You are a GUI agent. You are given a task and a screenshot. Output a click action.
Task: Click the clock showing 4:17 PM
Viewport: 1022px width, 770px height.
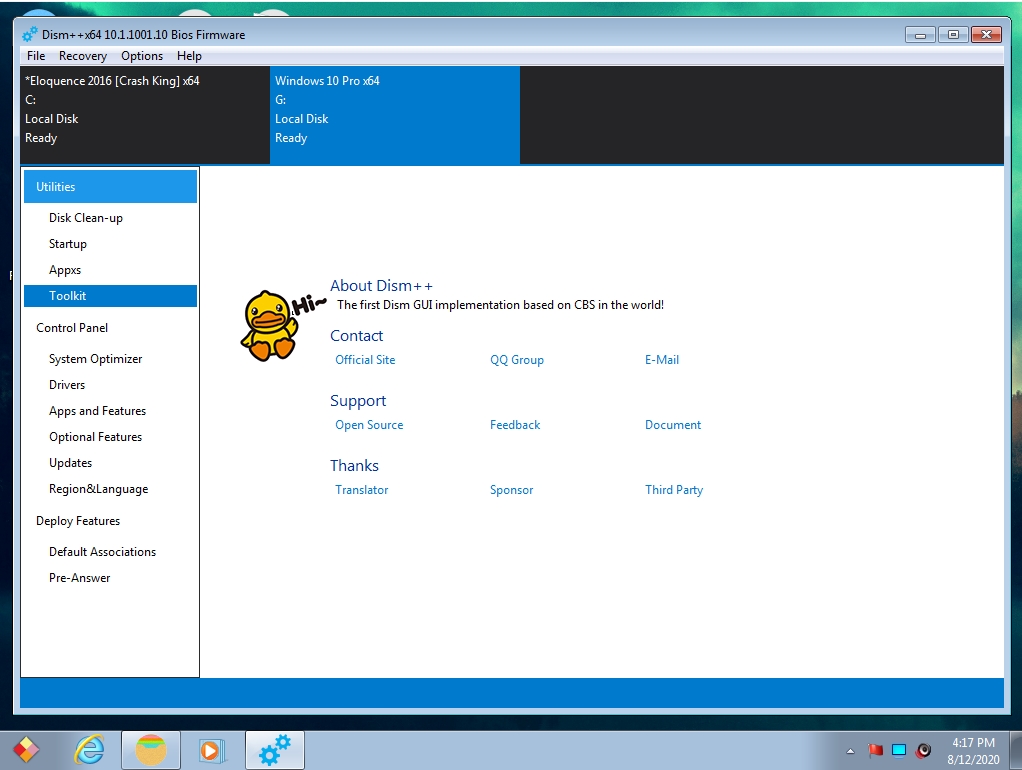point(973,750)
